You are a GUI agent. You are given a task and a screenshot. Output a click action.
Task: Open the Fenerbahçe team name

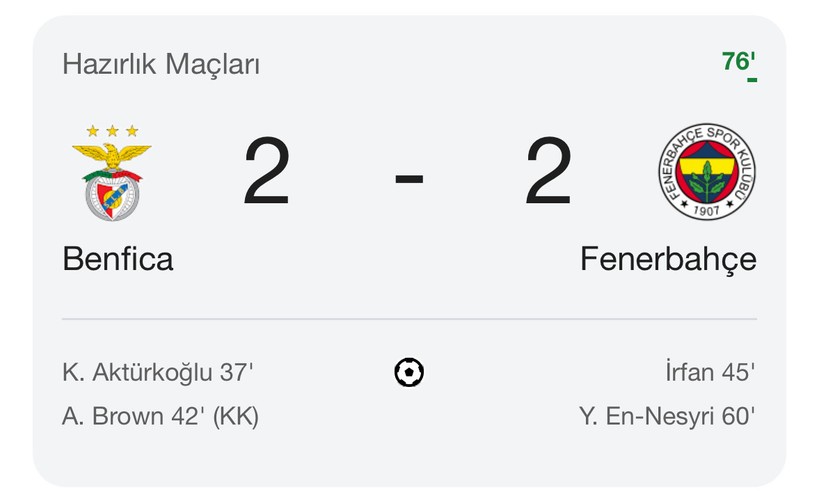tap(668, 260)
